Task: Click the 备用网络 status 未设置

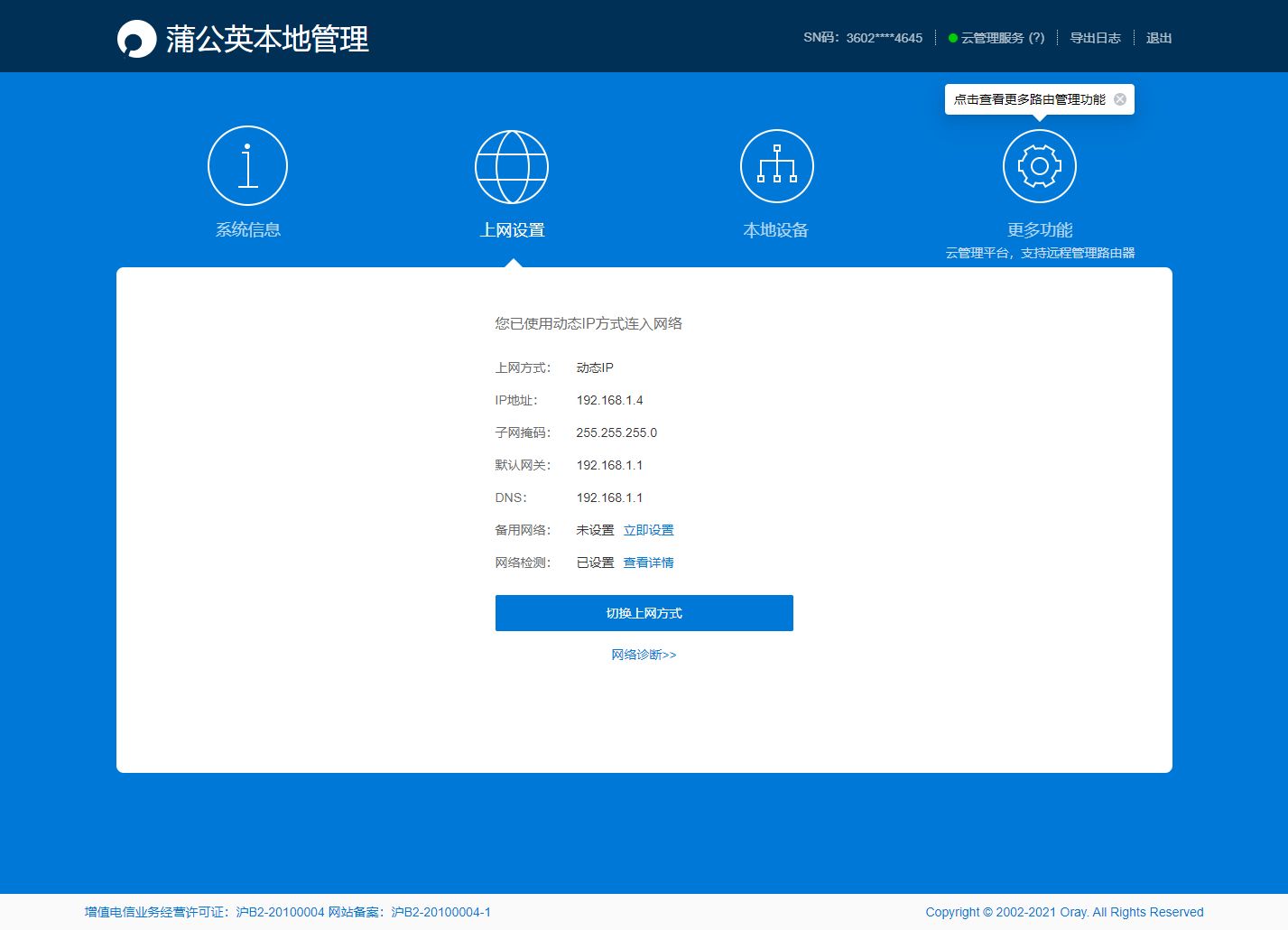Action: point(595,530)
